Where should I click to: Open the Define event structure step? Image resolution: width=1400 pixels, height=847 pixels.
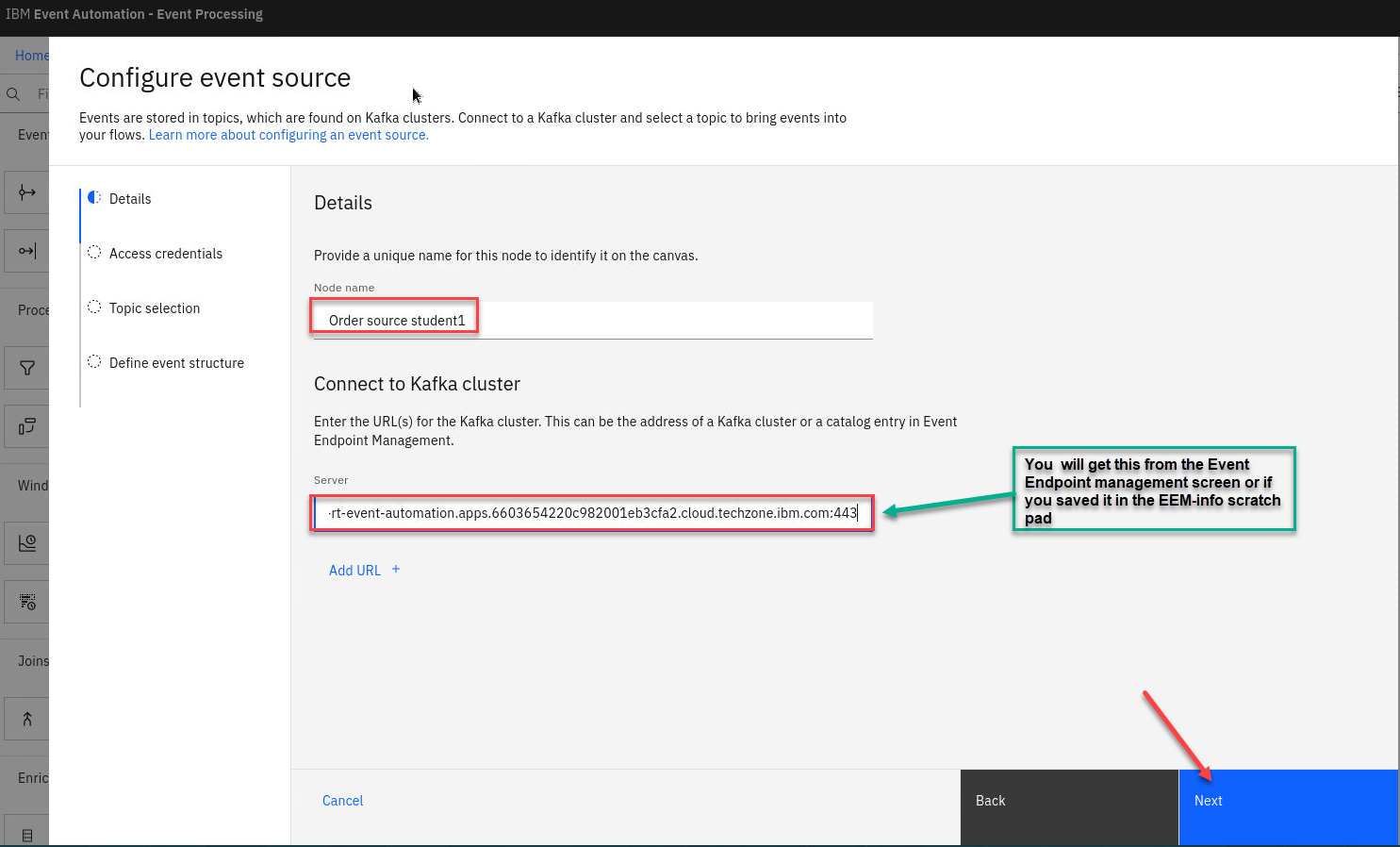(x=176, y=363)
